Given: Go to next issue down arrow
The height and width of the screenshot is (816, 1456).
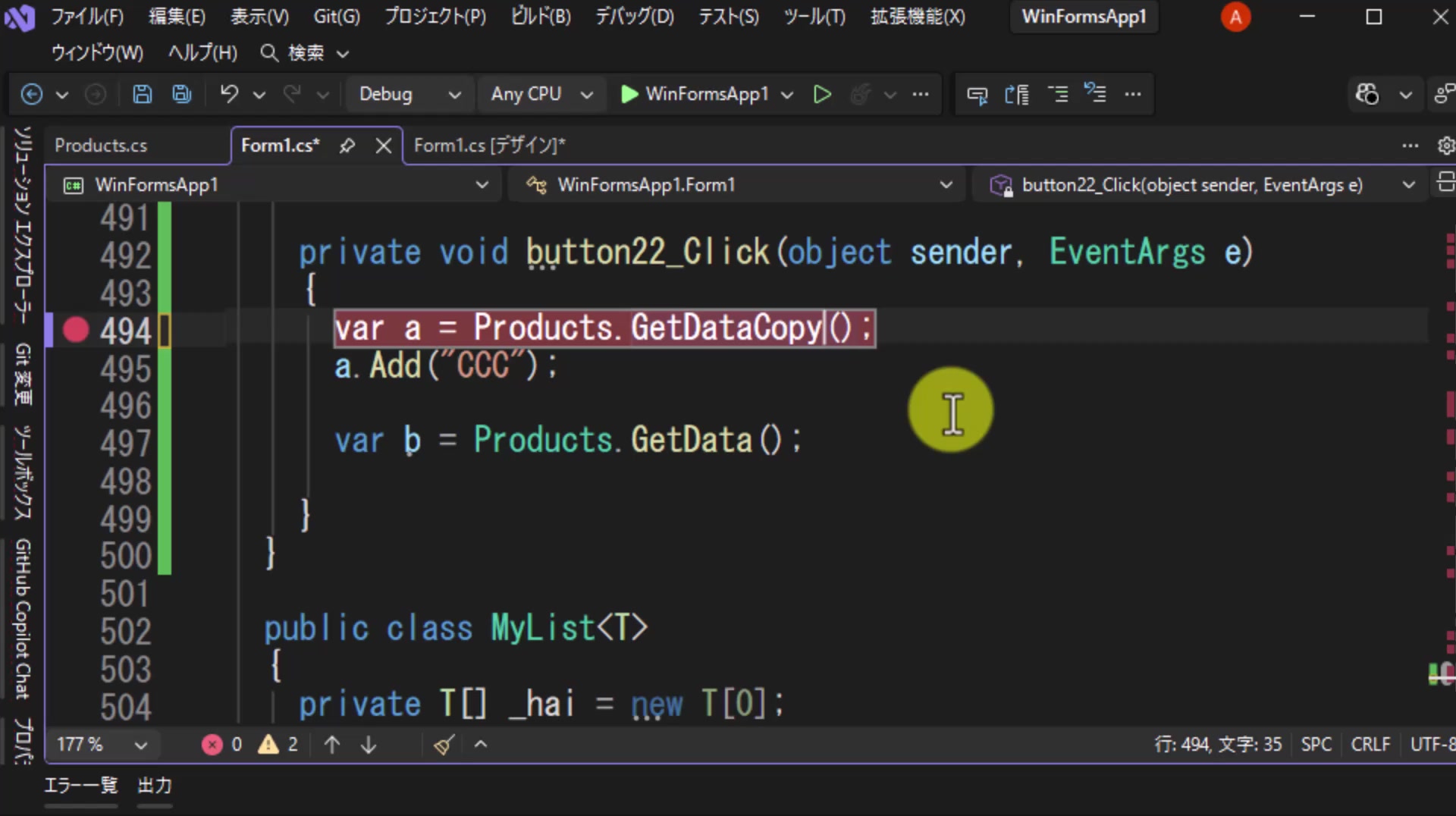Looking at the screenshot, I should 369,745.
